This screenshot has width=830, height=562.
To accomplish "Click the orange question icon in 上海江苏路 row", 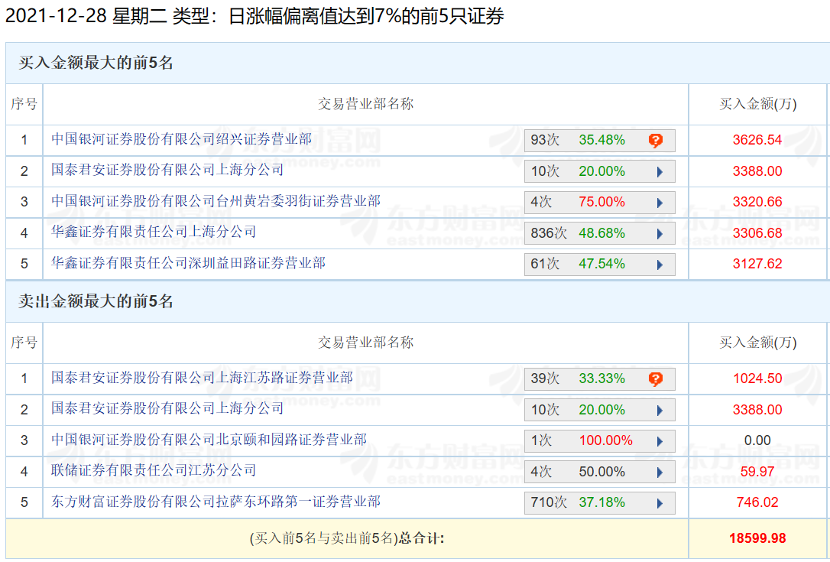I will (656, 379).
